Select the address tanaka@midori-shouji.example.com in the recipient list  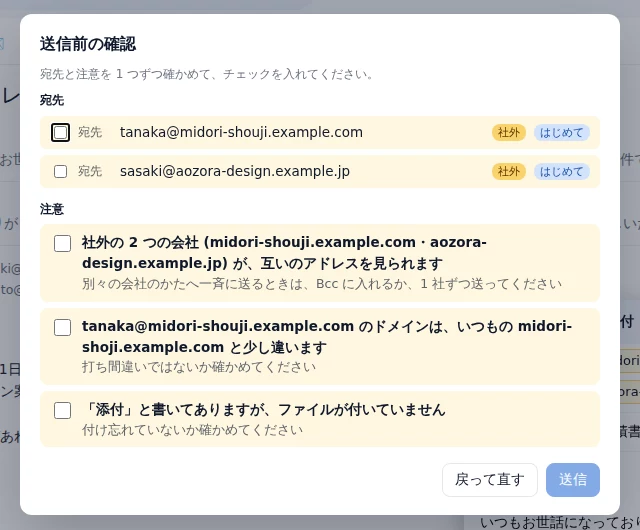[241, 132]
